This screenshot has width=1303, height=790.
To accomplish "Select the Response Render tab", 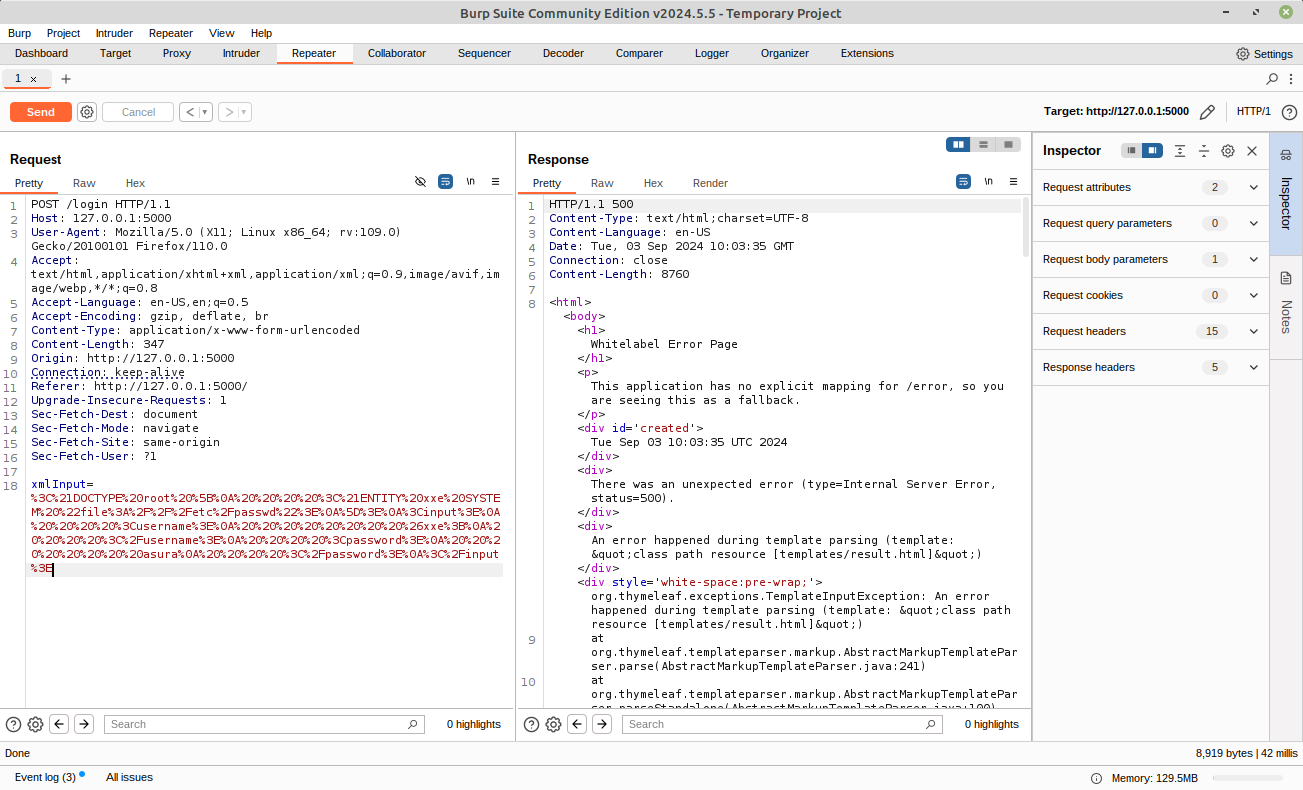I will point(710,183).
